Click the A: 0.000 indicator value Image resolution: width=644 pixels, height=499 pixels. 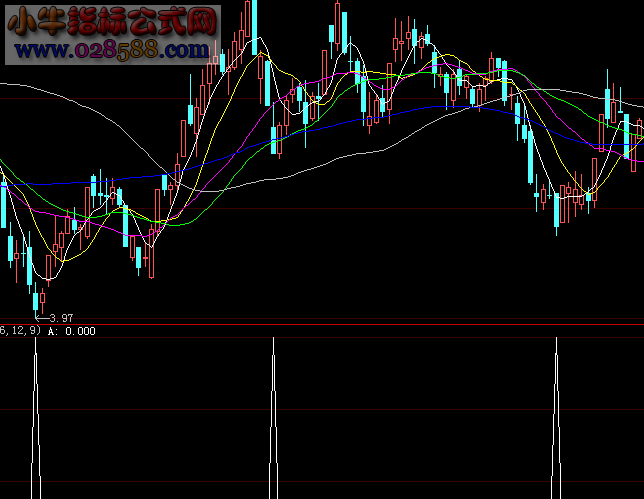tap(72, 331)
